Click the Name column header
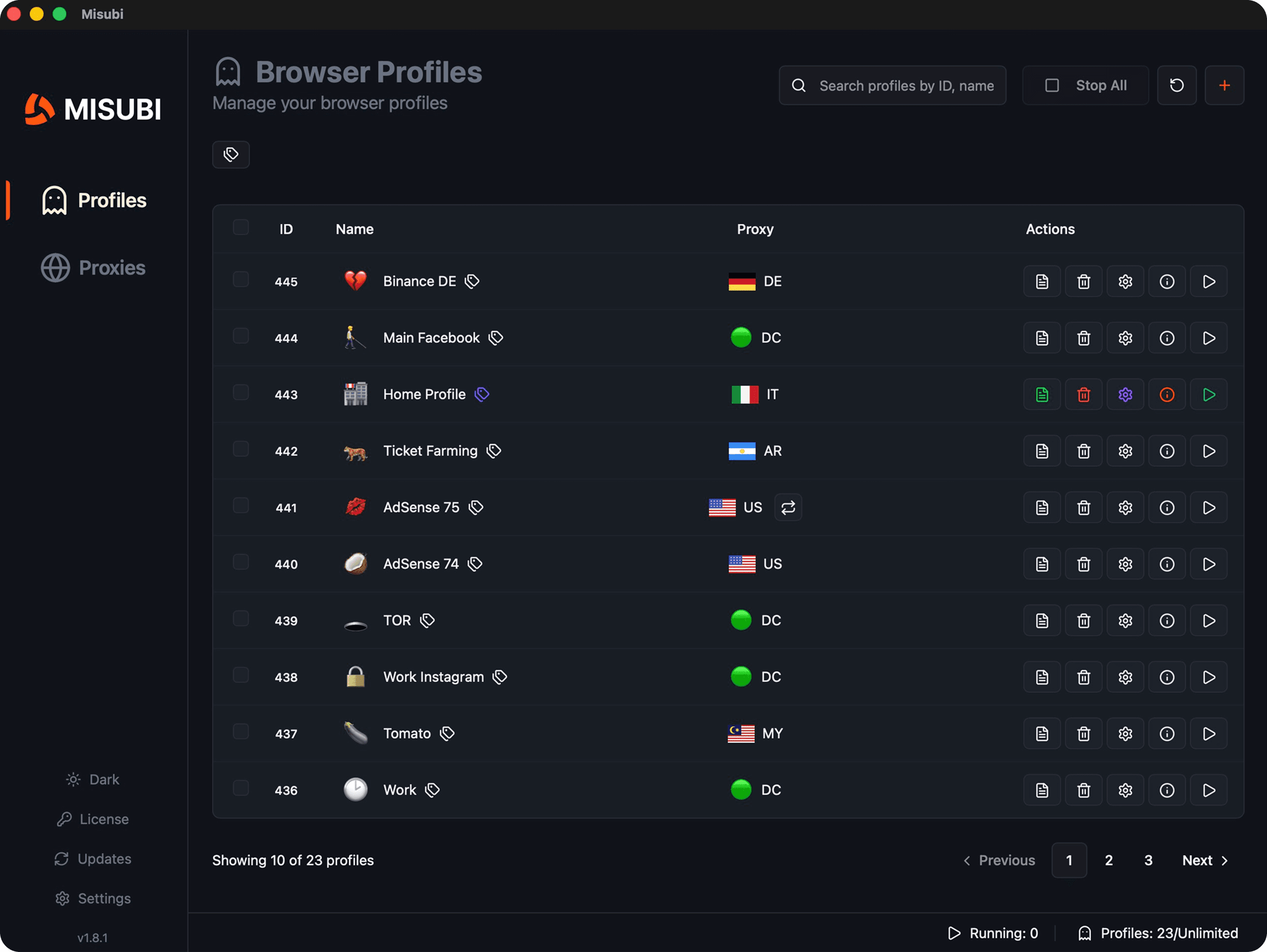This screenshot has width=1267, height=952. click(355, 229)
